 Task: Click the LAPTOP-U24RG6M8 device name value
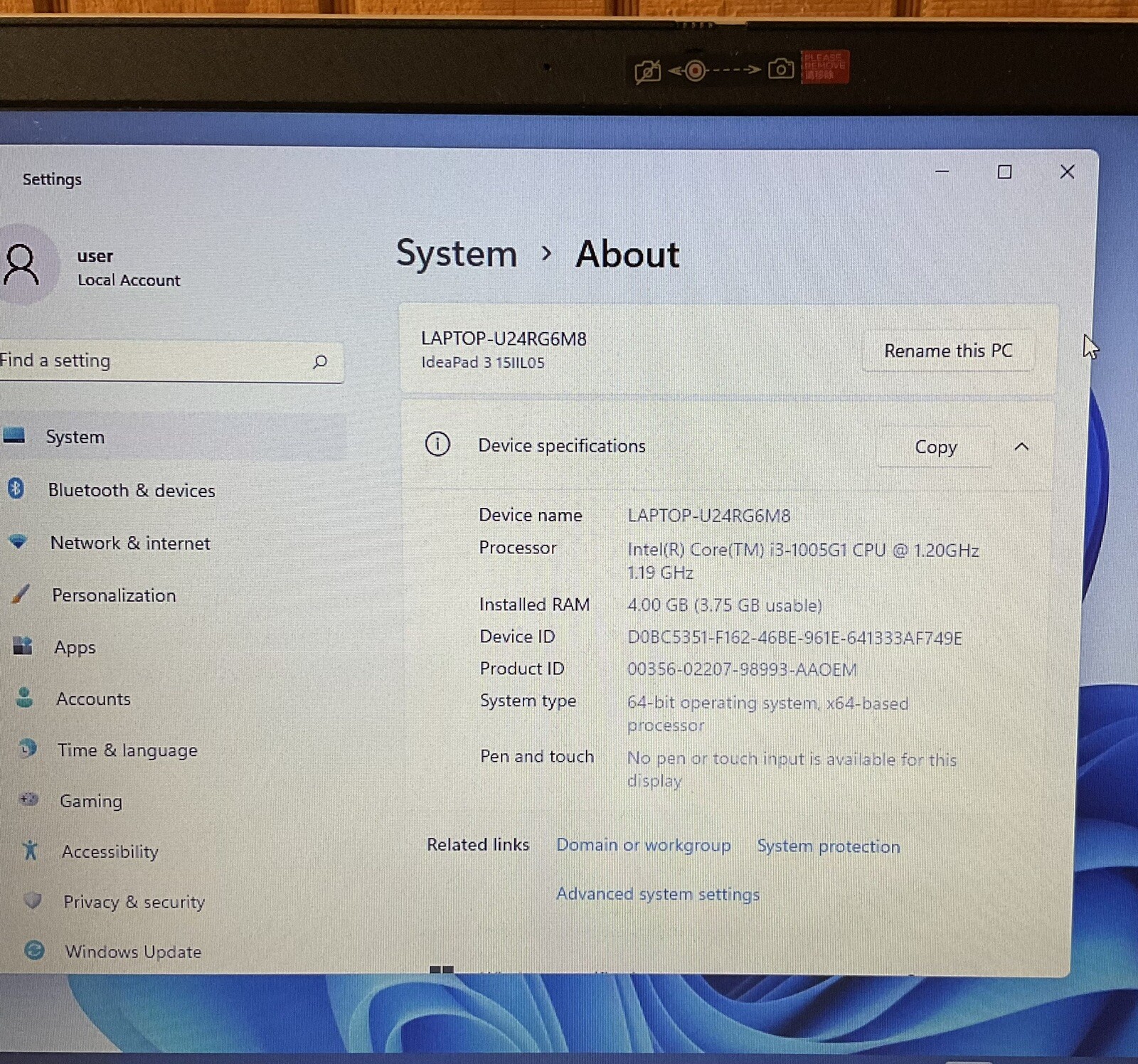(708, 516)
